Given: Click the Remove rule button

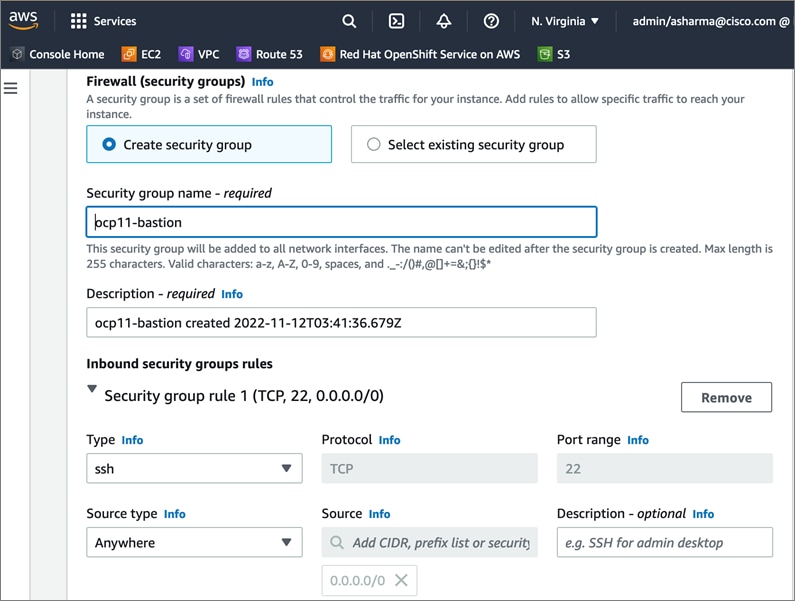Looking at the screenshot, I should (x=726, y=397).
